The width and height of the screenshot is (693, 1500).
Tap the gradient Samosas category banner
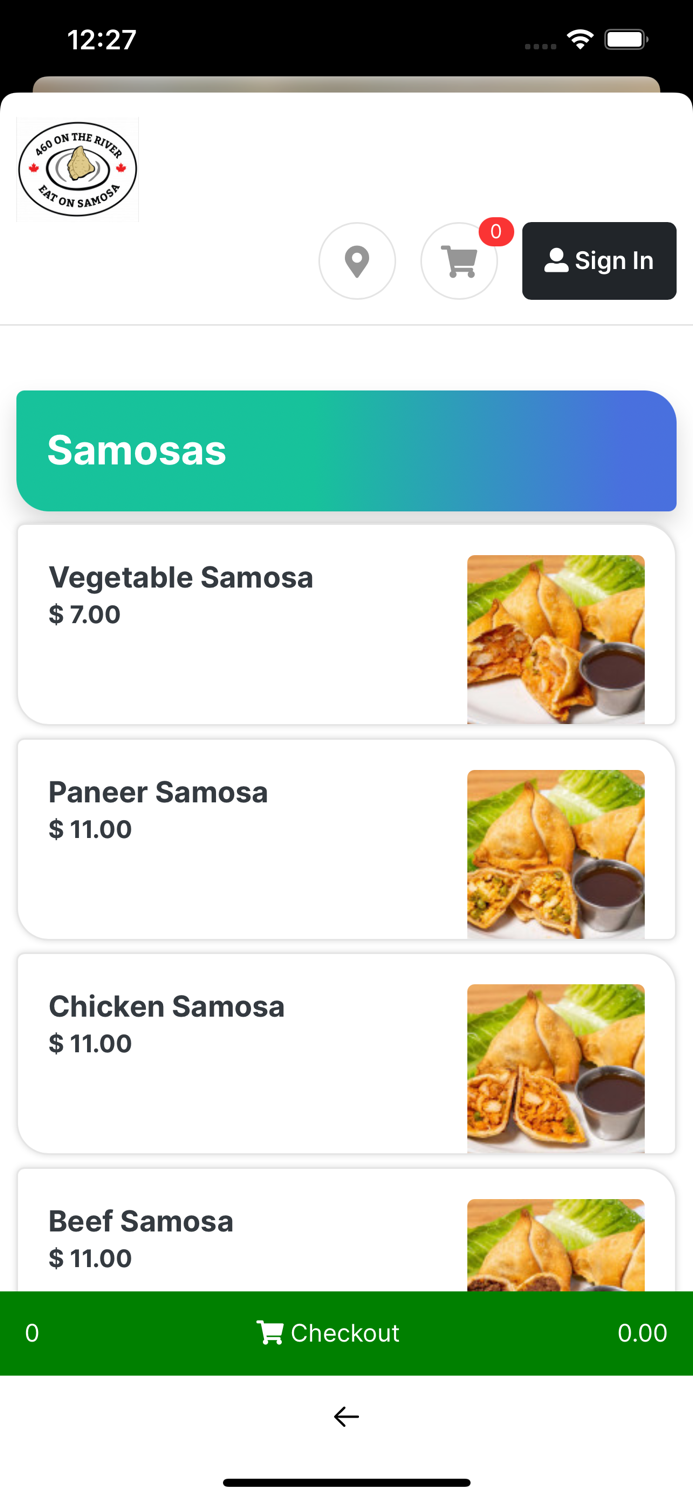pos(346,450)
